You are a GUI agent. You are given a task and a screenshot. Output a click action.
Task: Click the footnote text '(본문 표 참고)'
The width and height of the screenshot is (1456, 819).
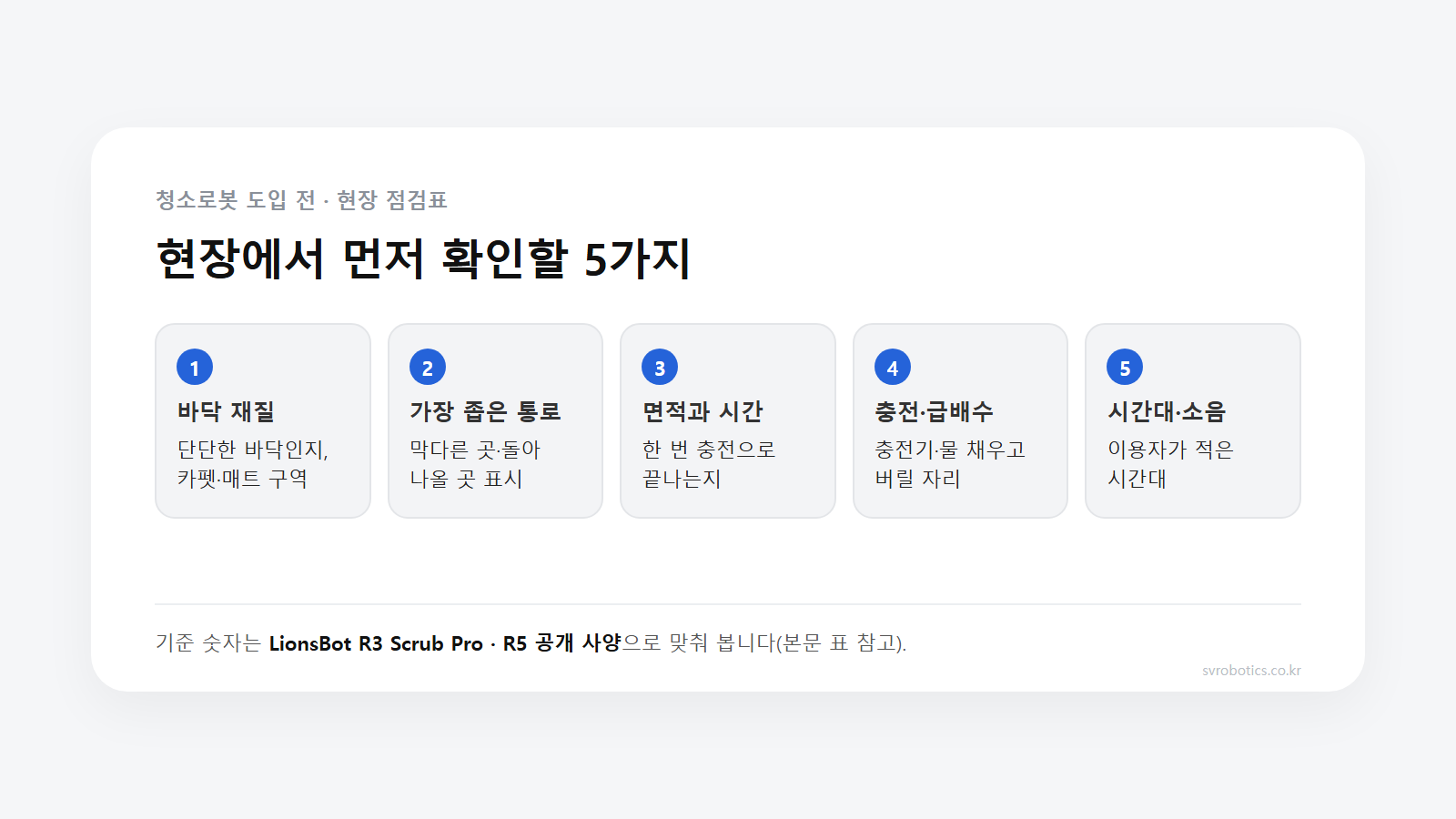click(841, 643)
